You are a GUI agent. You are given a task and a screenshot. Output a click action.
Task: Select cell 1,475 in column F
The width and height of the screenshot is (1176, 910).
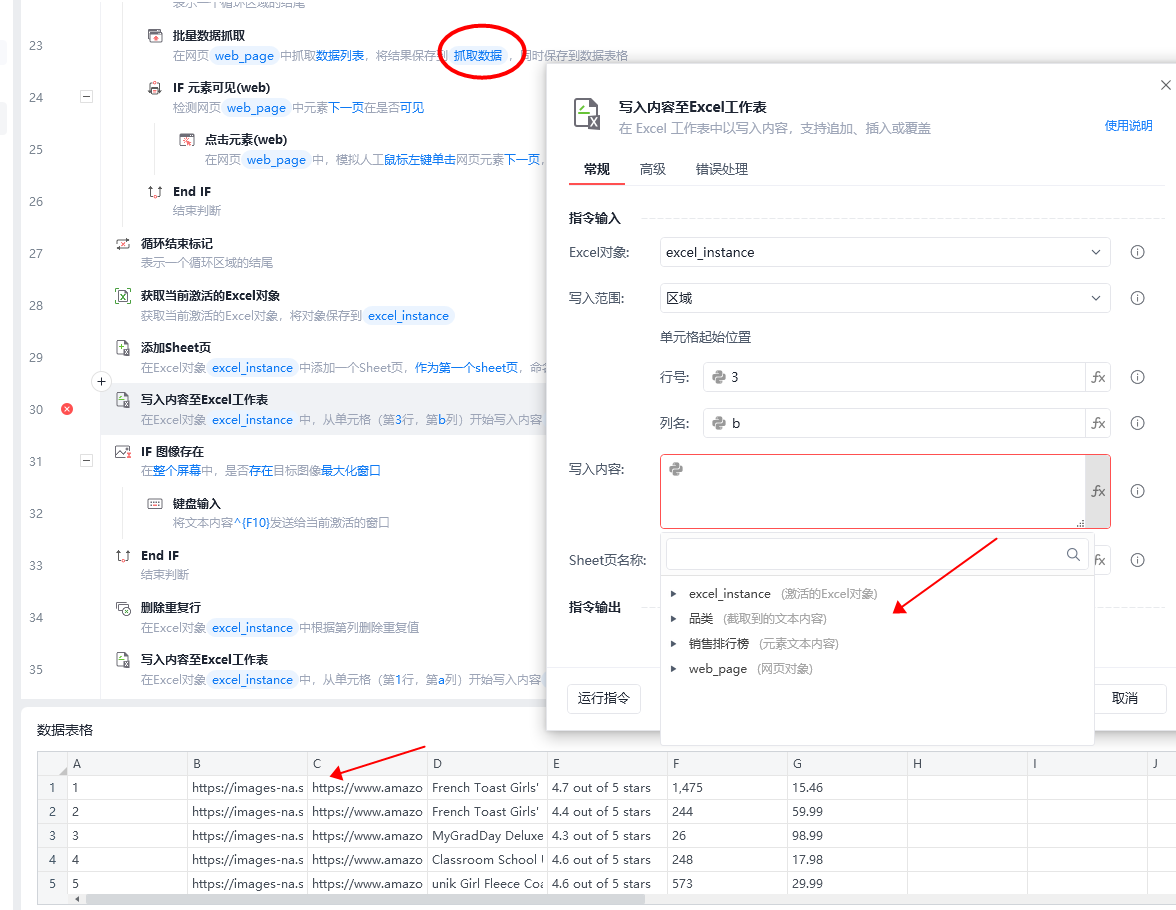click(x=727, y=788)
